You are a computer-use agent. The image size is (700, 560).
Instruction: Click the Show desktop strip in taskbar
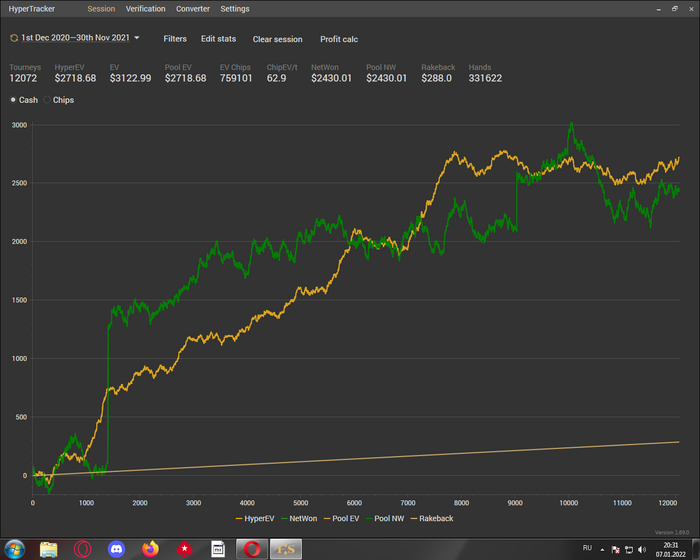click(x=696, y=549)
